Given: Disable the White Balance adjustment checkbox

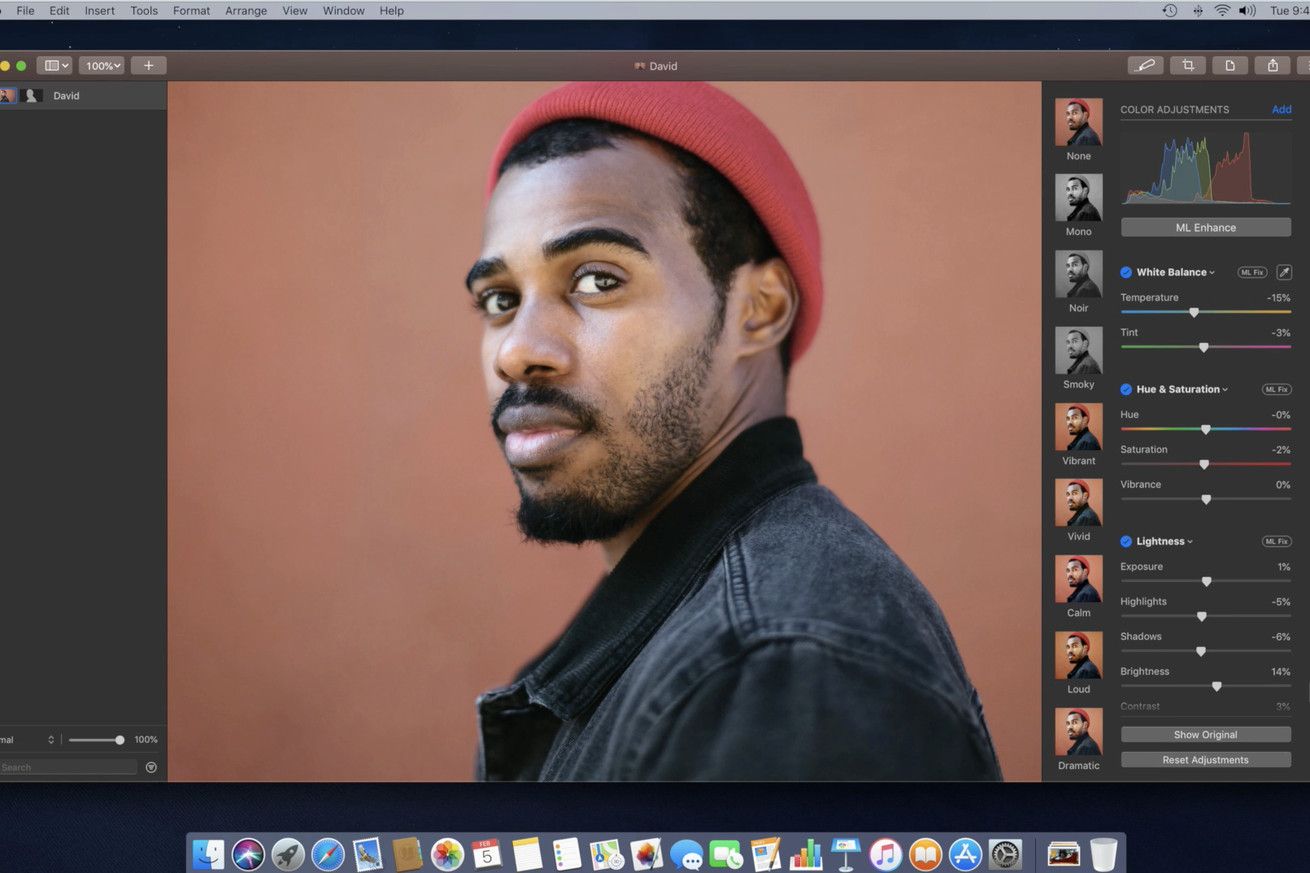Looking at the screenshot, I should click(x=1126, y=272).
